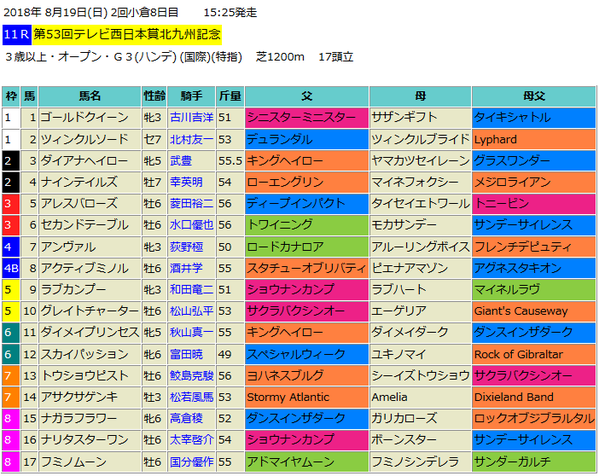Select sire cell ディープインパクト
Image resolution: width=599 pixels, height=476 pixels.
(306, 204)
